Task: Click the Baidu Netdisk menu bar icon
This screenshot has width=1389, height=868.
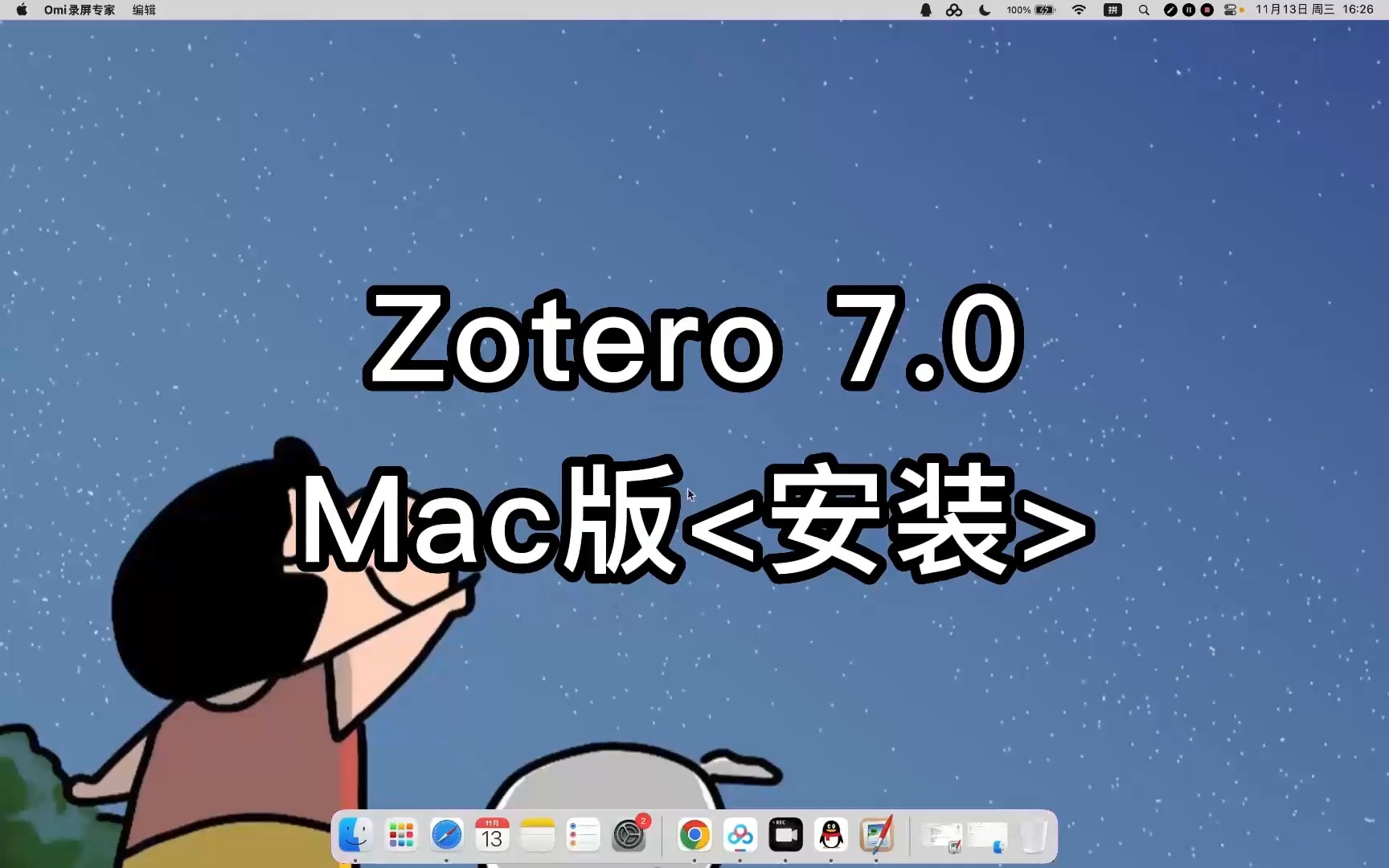Action: point(954,10)
